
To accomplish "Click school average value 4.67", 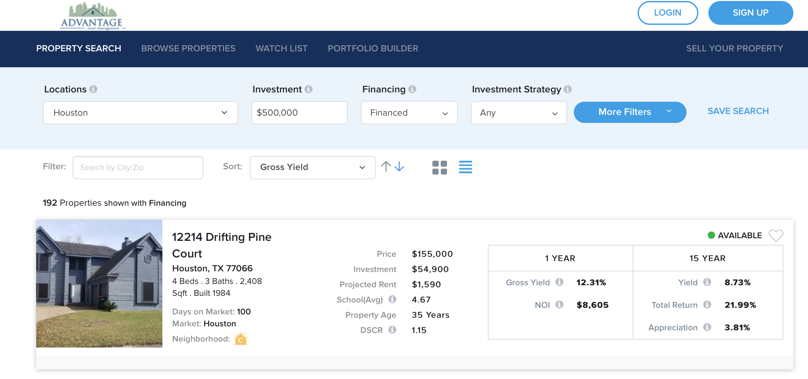I will [x=421, y=299].
